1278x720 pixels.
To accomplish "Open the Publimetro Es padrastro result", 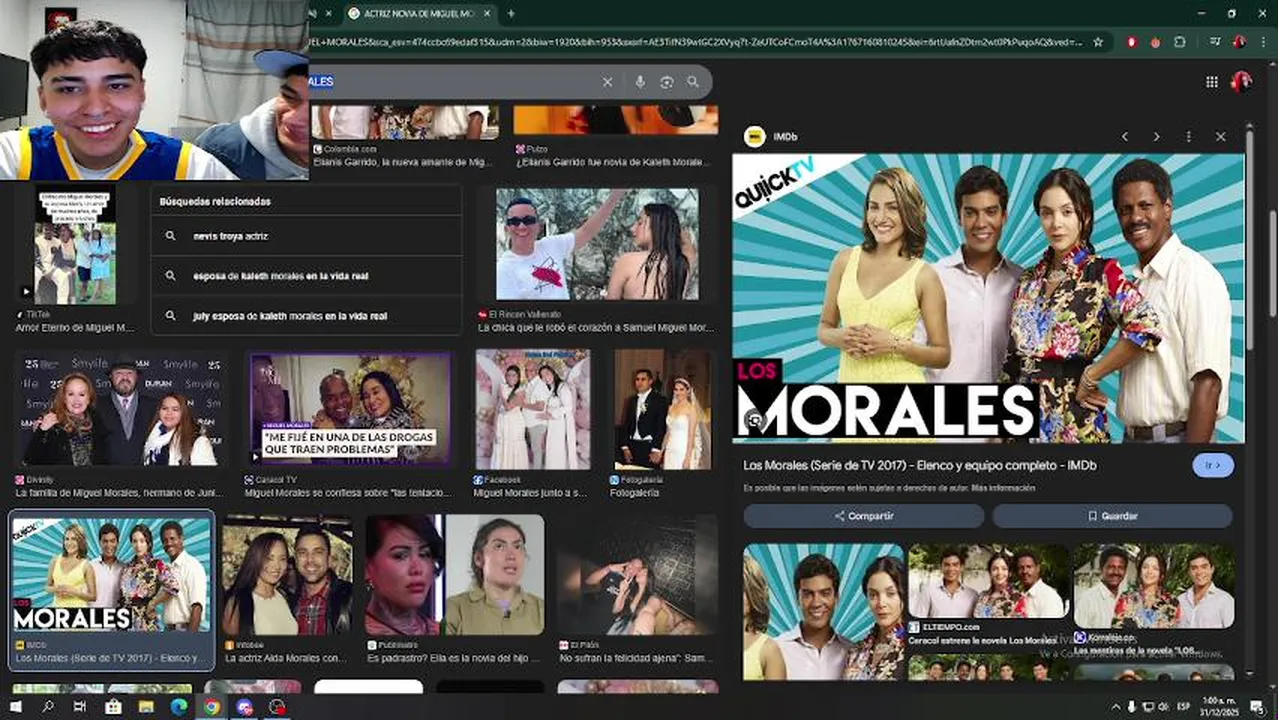I will (x=454, y=575).
